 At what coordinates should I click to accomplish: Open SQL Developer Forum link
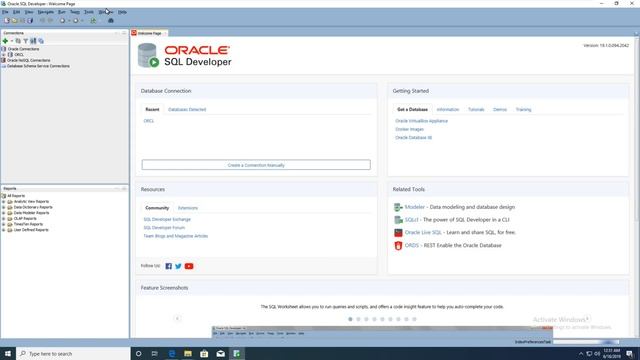coord(164,228)
